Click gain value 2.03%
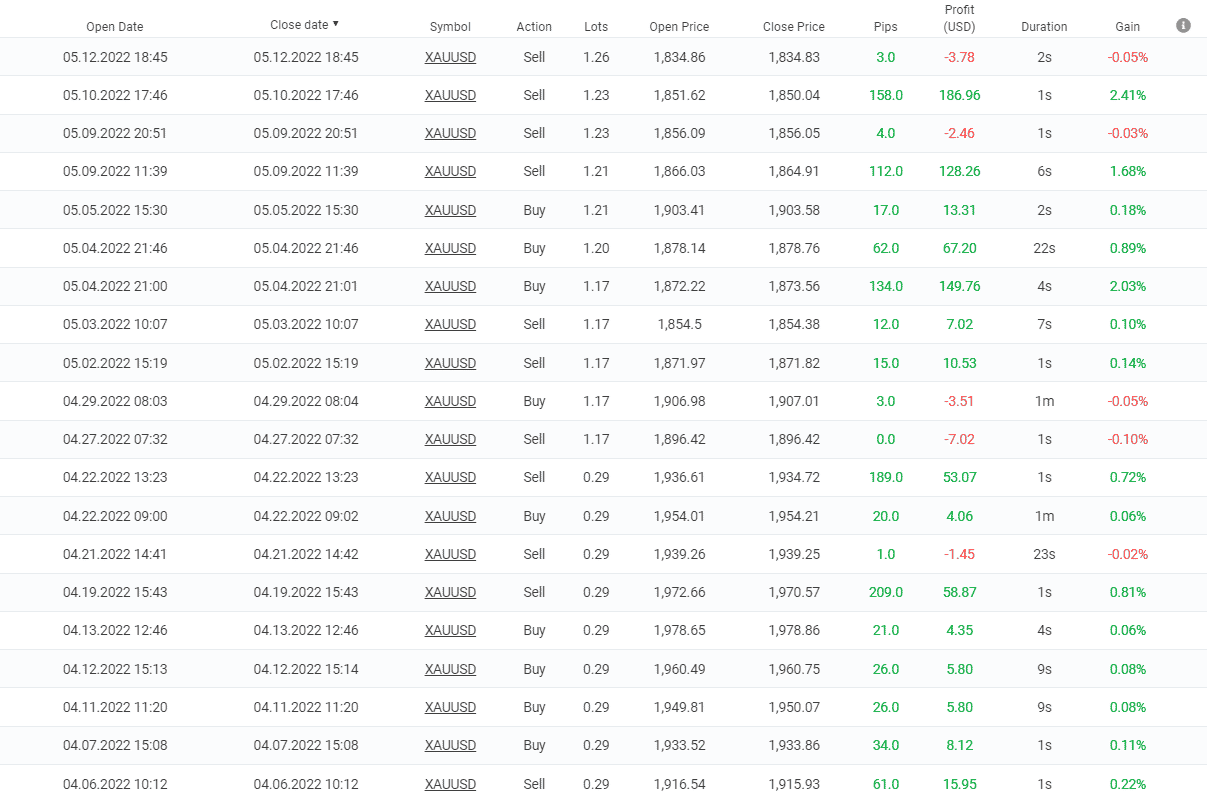The width and height of the screenshot is (1207, 803). 1128,286
